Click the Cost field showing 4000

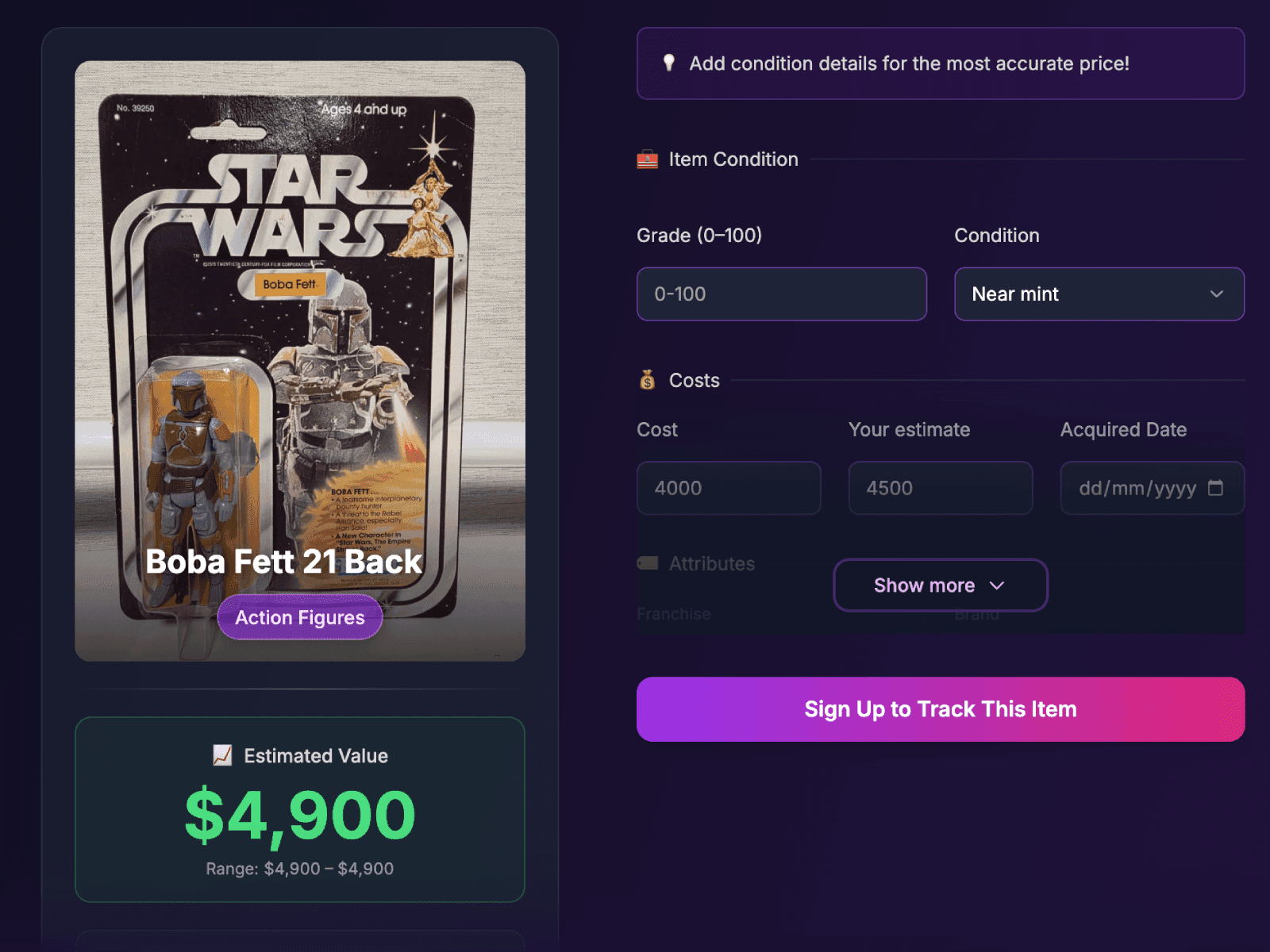coord(728,488)
